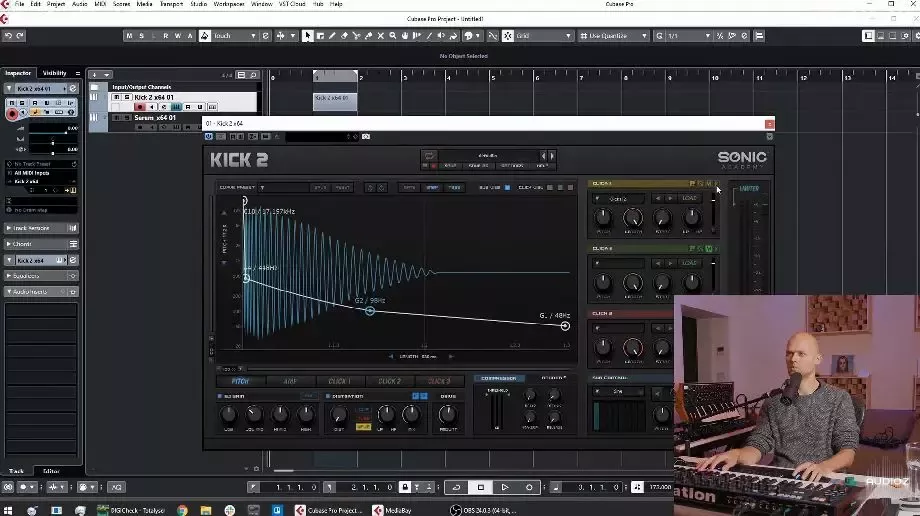This screenshot has height=516, width=920.
Task: Select the Line tool
Action: pyautogui.click(x=429, y=36)
